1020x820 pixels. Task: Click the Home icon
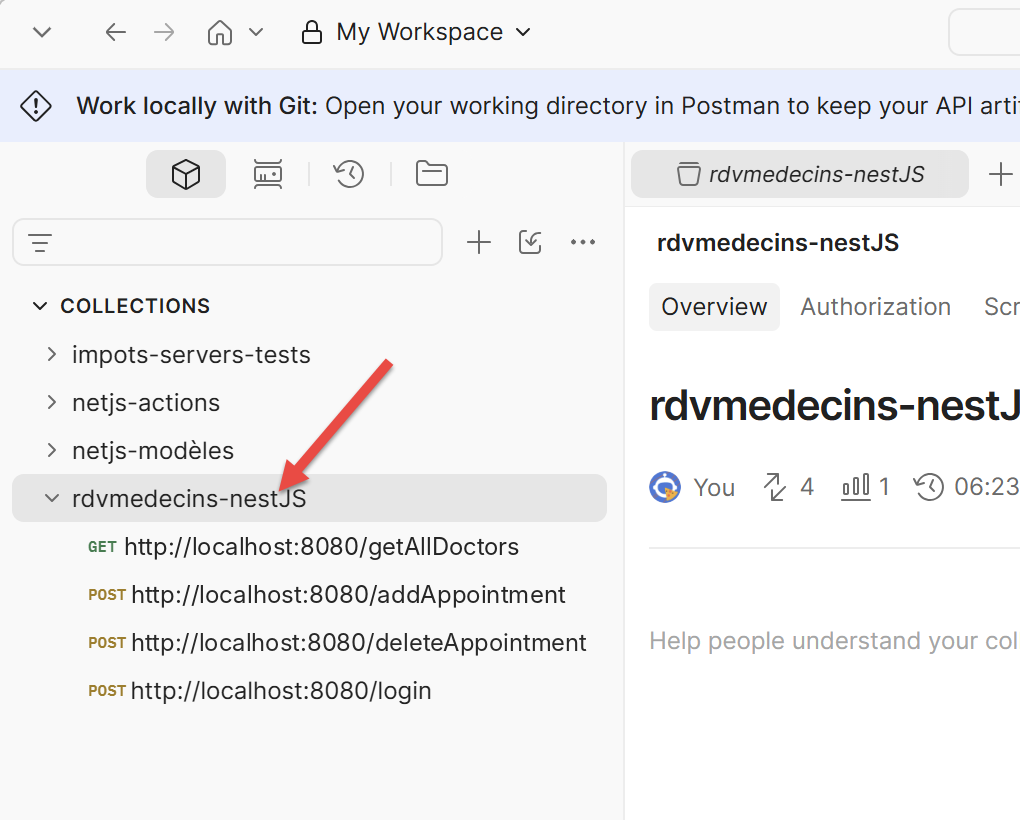[x=220, y=32]
